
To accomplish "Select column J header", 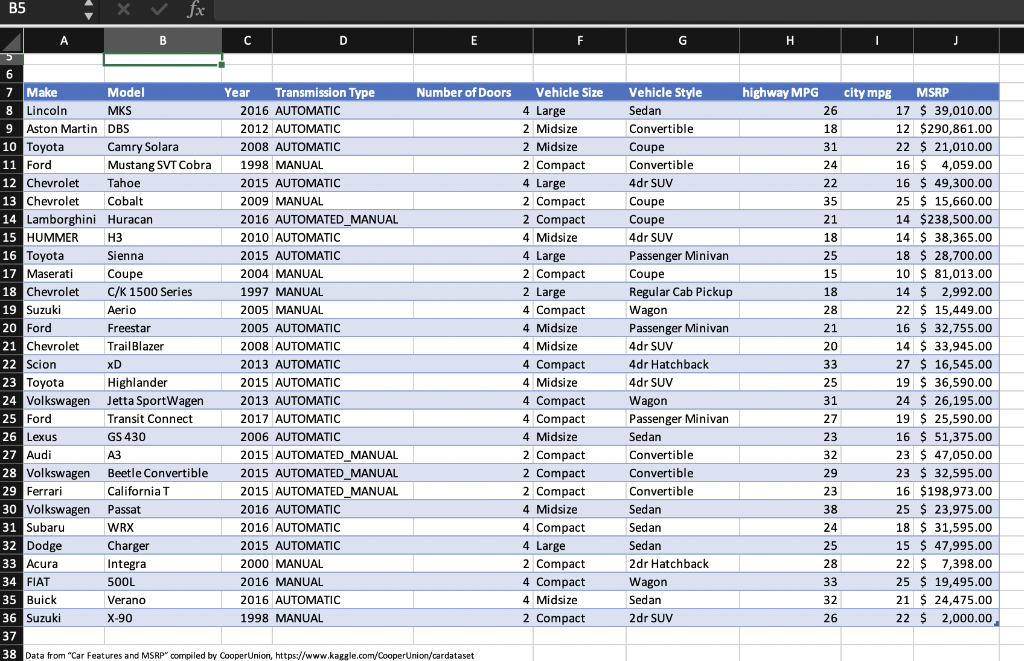I will click(955, 40).
